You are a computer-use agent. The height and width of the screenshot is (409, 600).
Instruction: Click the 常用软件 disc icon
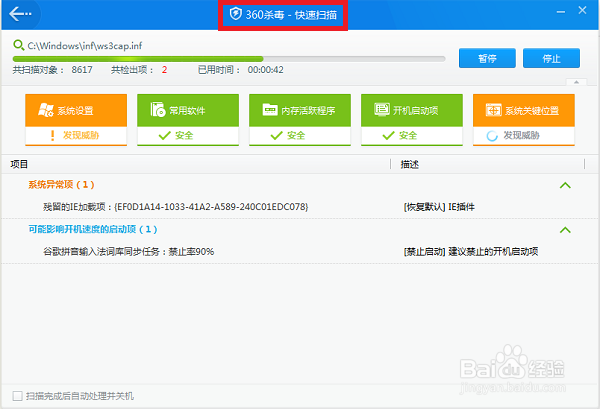tap(157, 110)
